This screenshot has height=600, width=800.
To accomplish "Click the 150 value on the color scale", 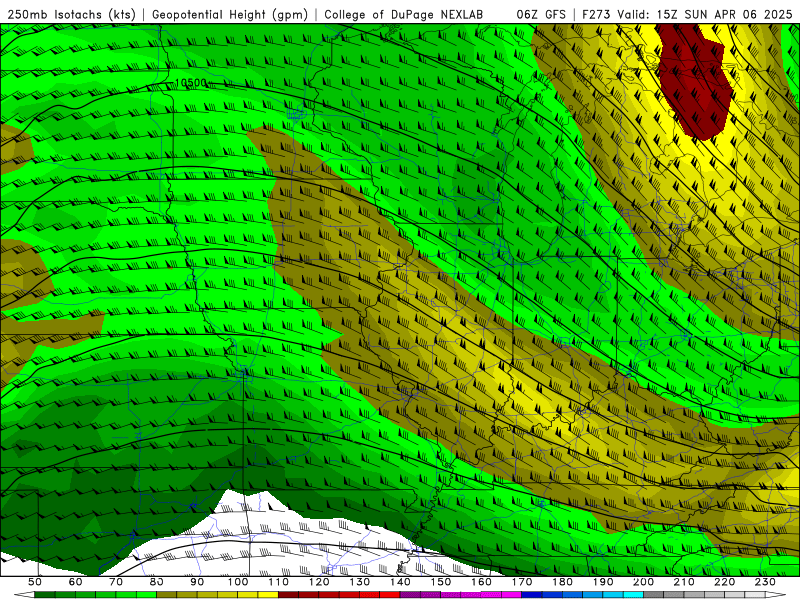I will pos(441,582).
